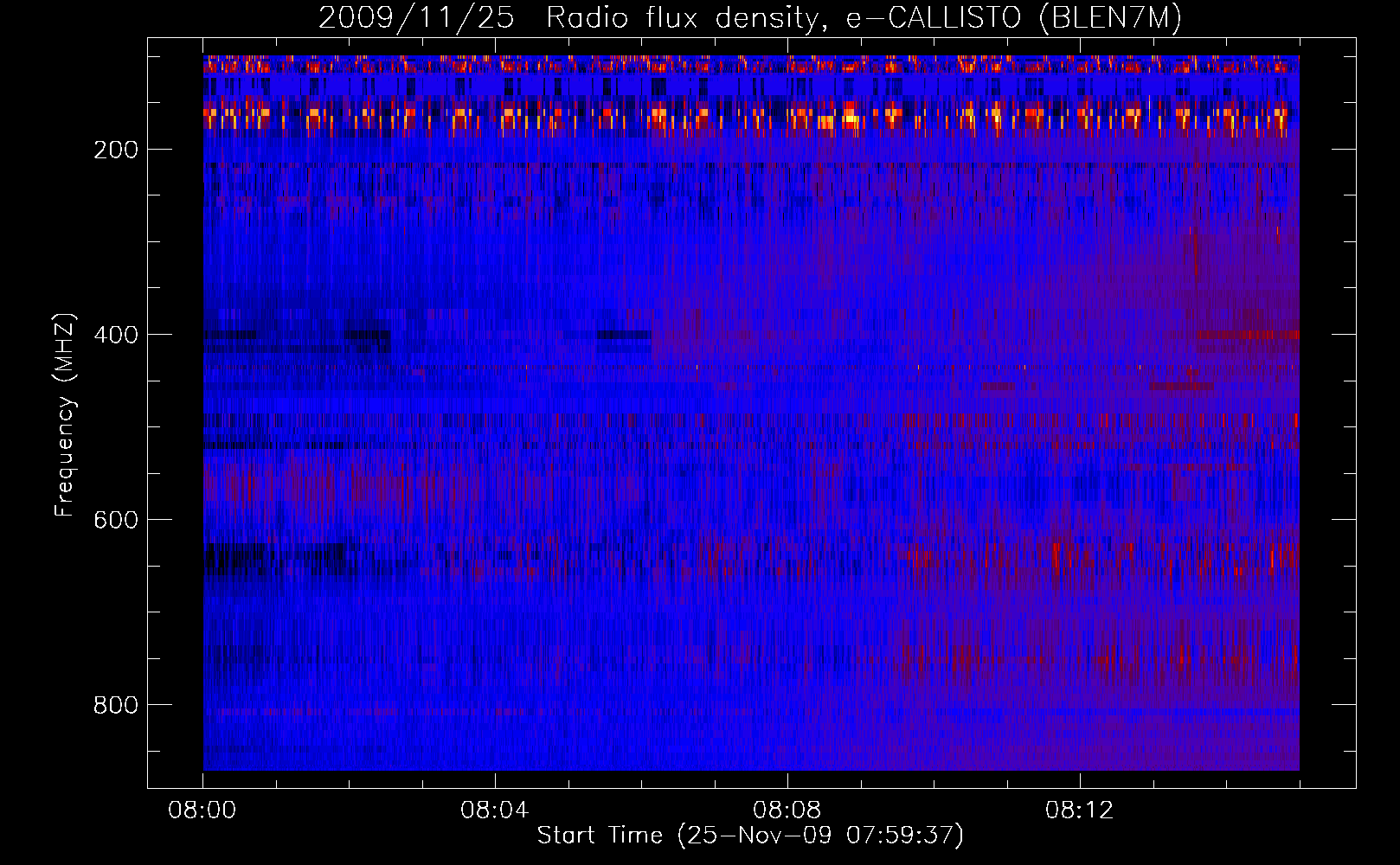This screenshot has height=865, width=1400.
Task: Click the 08:04 time tick label
Action: [x=495, y=811]
